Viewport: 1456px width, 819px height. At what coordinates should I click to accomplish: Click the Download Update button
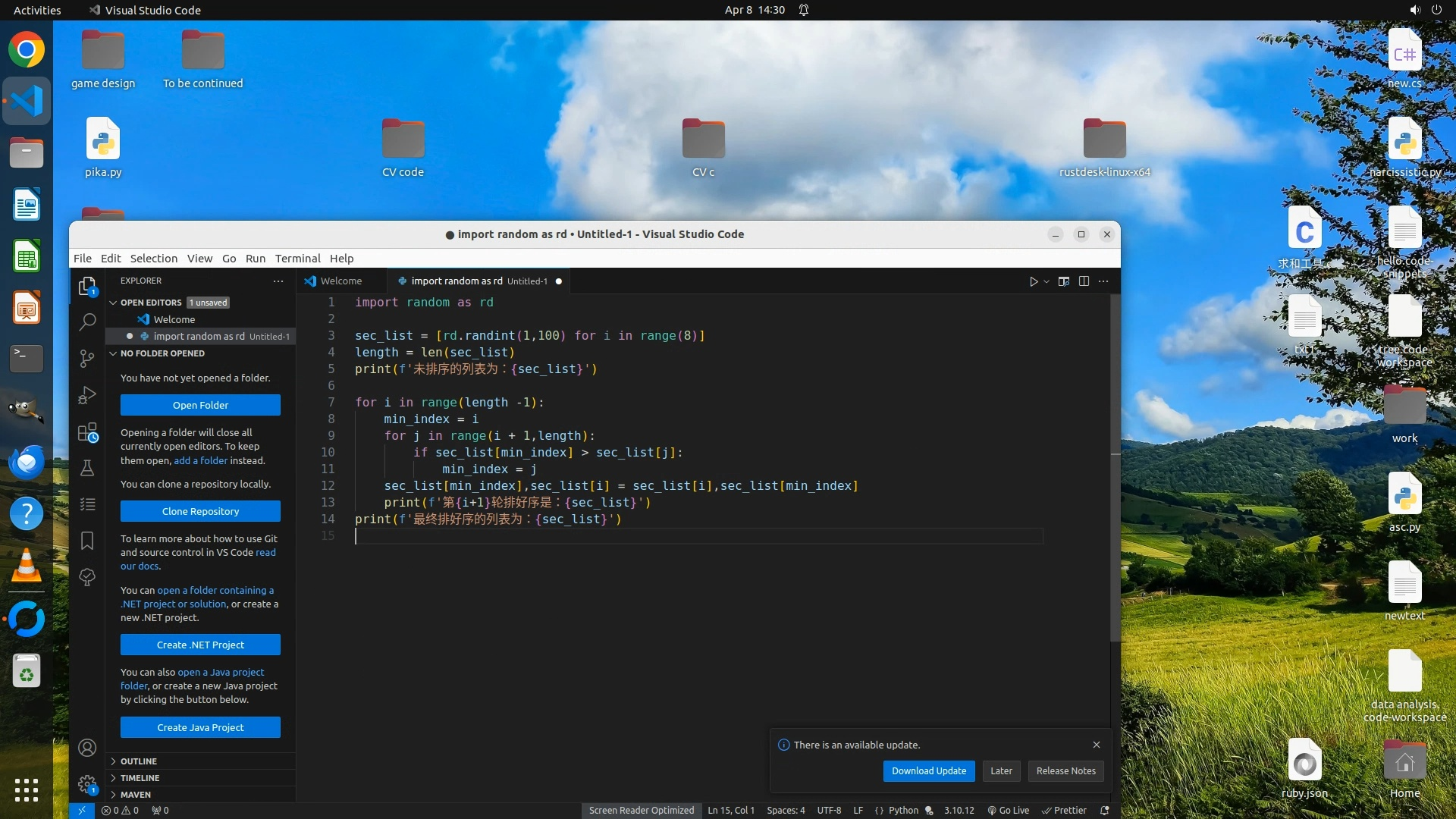(x=928, y=770)
